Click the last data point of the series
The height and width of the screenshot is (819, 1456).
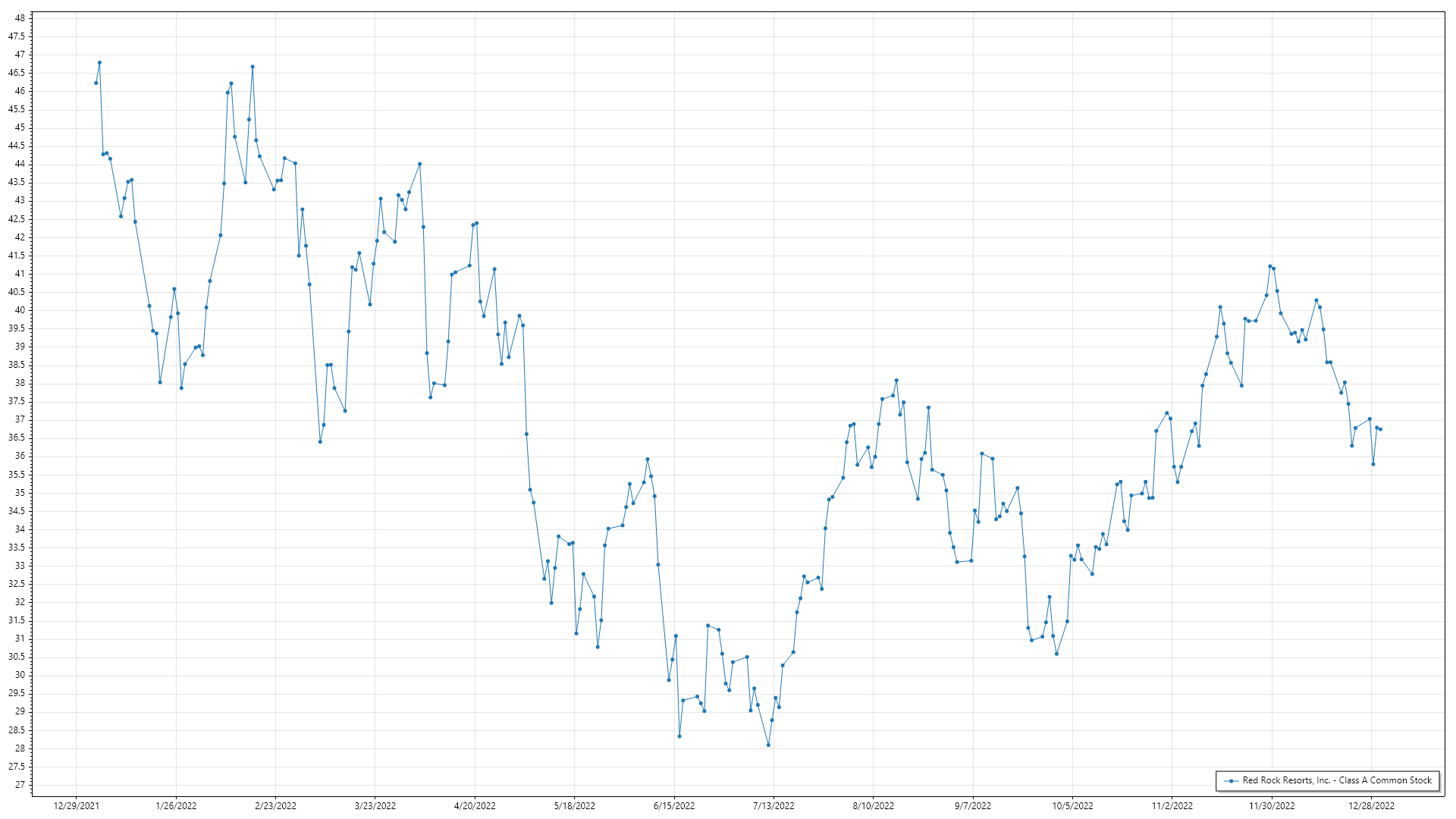pyautogui.click(x=1380, y=429)
